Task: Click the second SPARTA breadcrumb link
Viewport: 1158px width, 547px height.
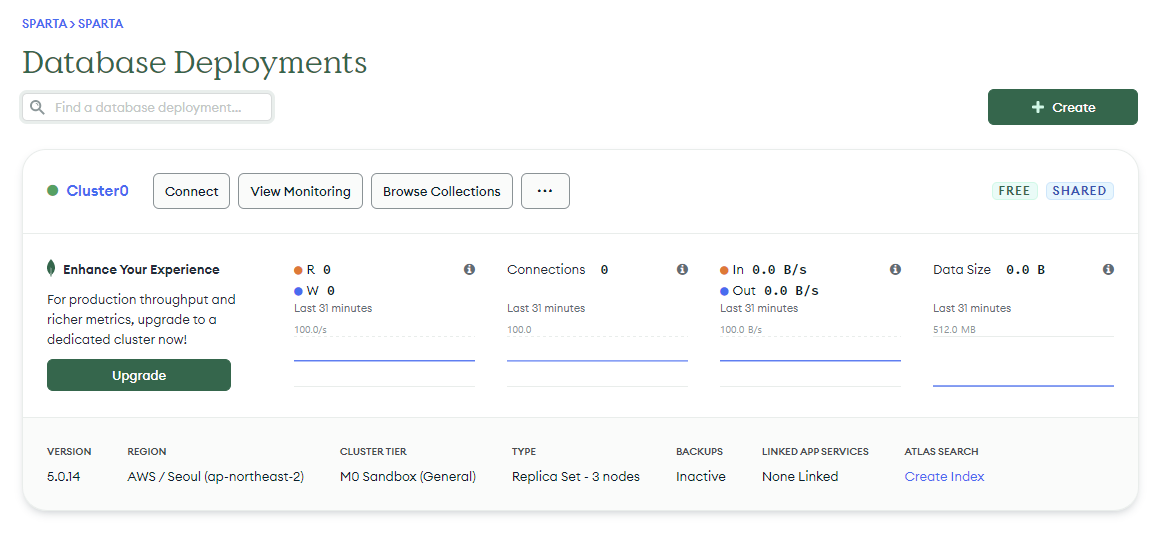Action: point(100,24)
